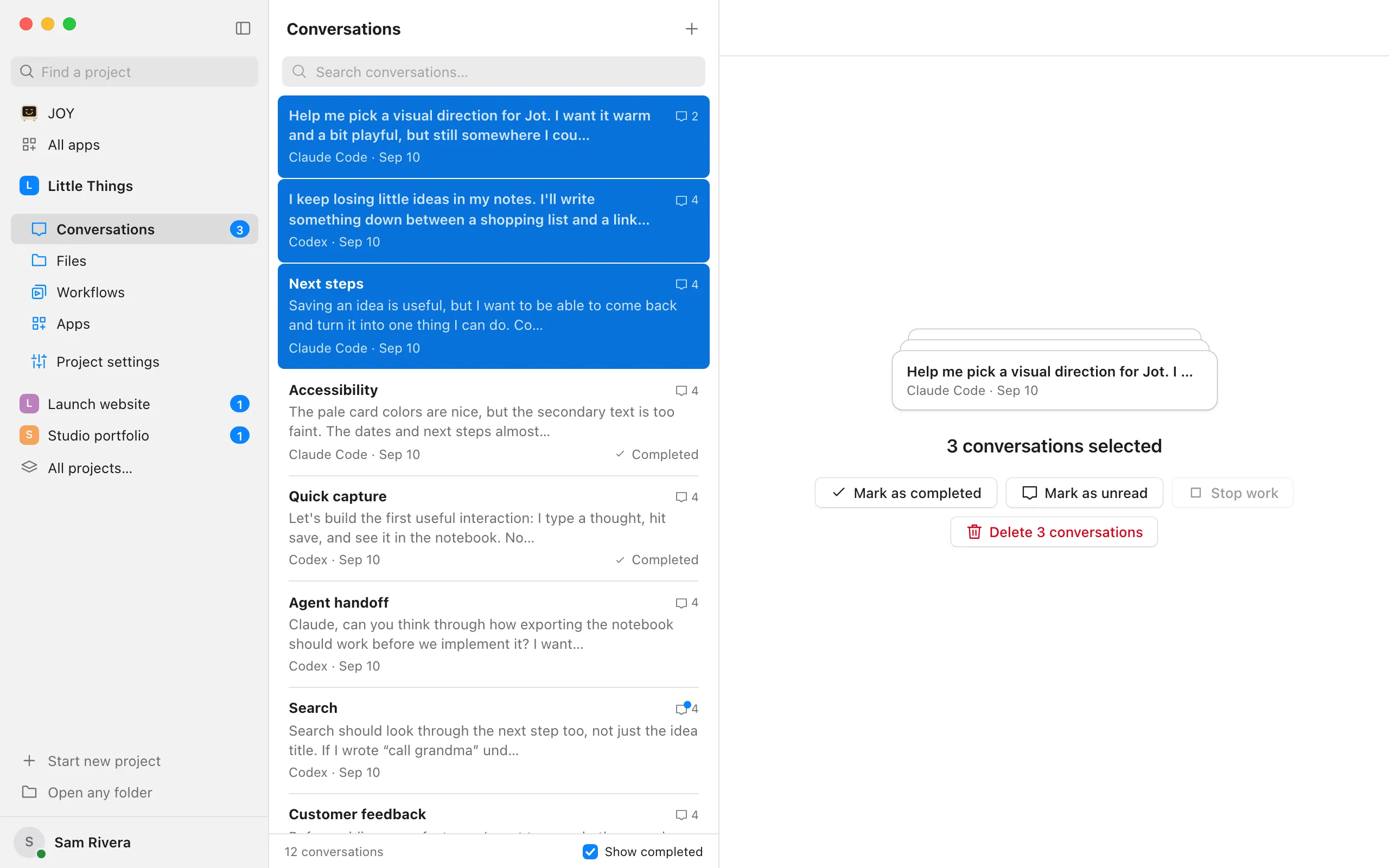Click the Studio portfolio project avatar
Screen dimensions: 1389x868
coord(29,435)
